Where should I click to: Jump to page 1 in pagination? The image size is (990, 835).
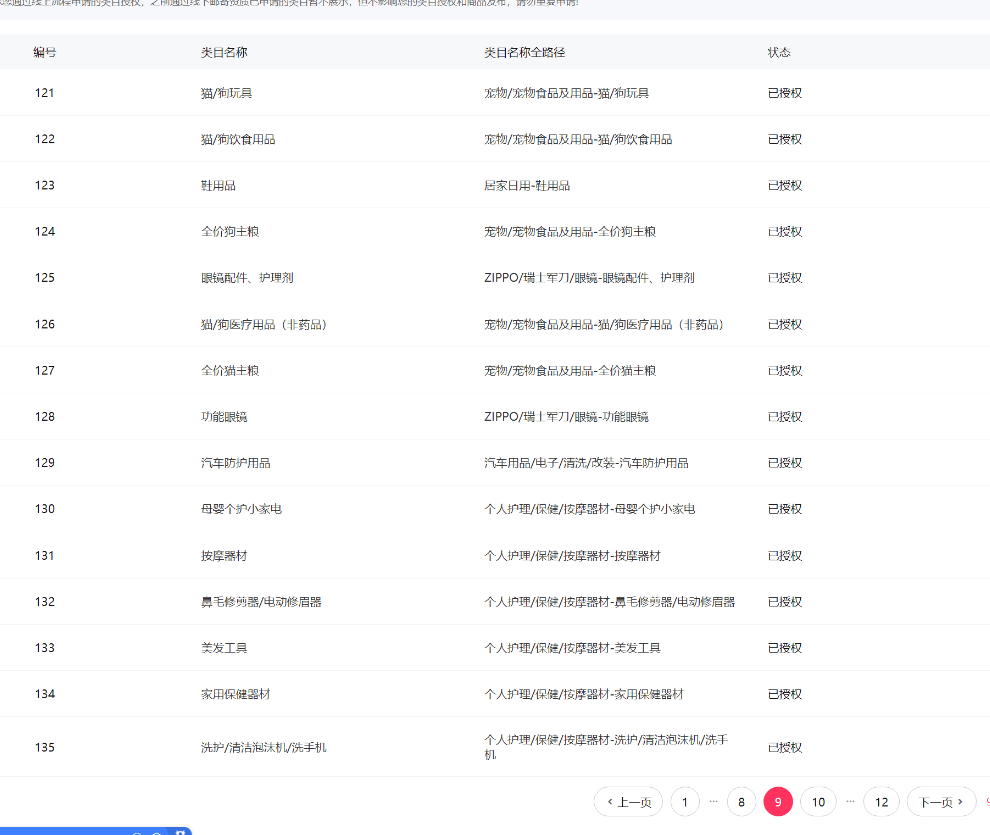coord(685,802)
